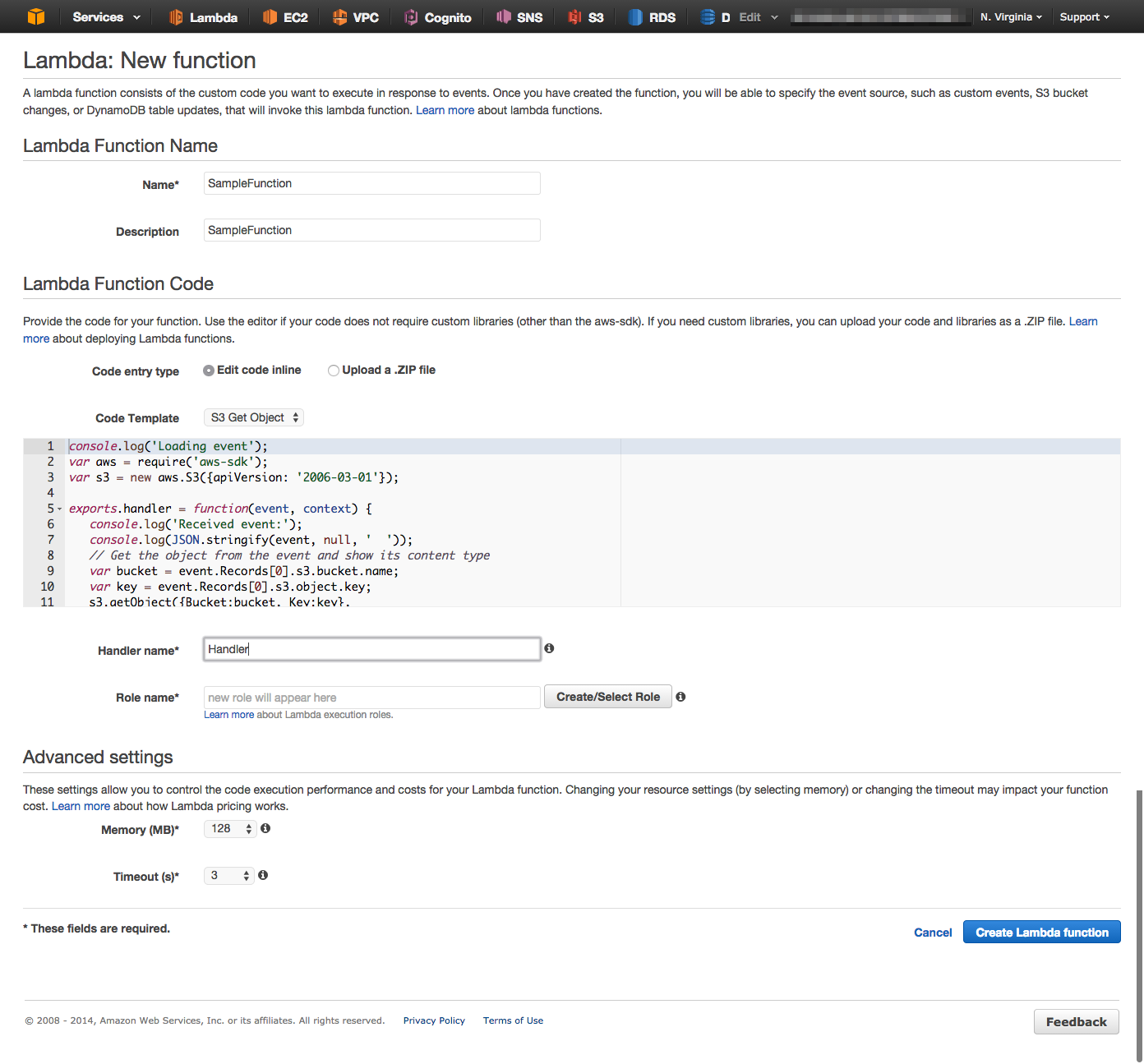Select the EC2 service icon
Viewport: 1144px width, 1064px height.
(x=271, y=16)
